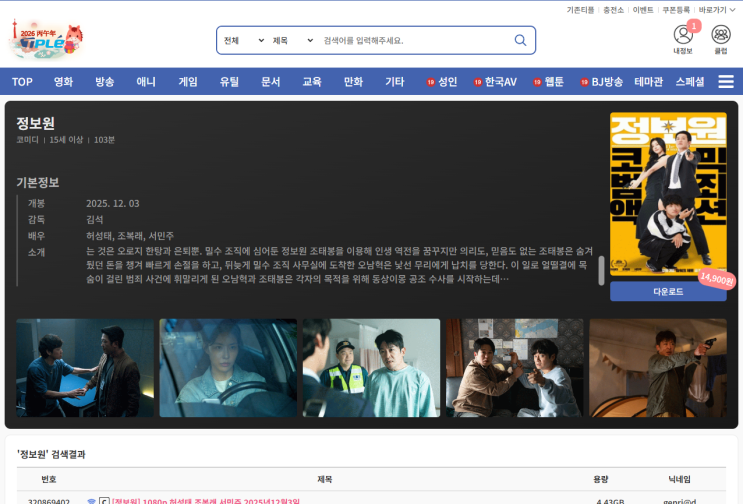
Task: Open search result [정보원] 1080p title link
Action: click(206, 501)
